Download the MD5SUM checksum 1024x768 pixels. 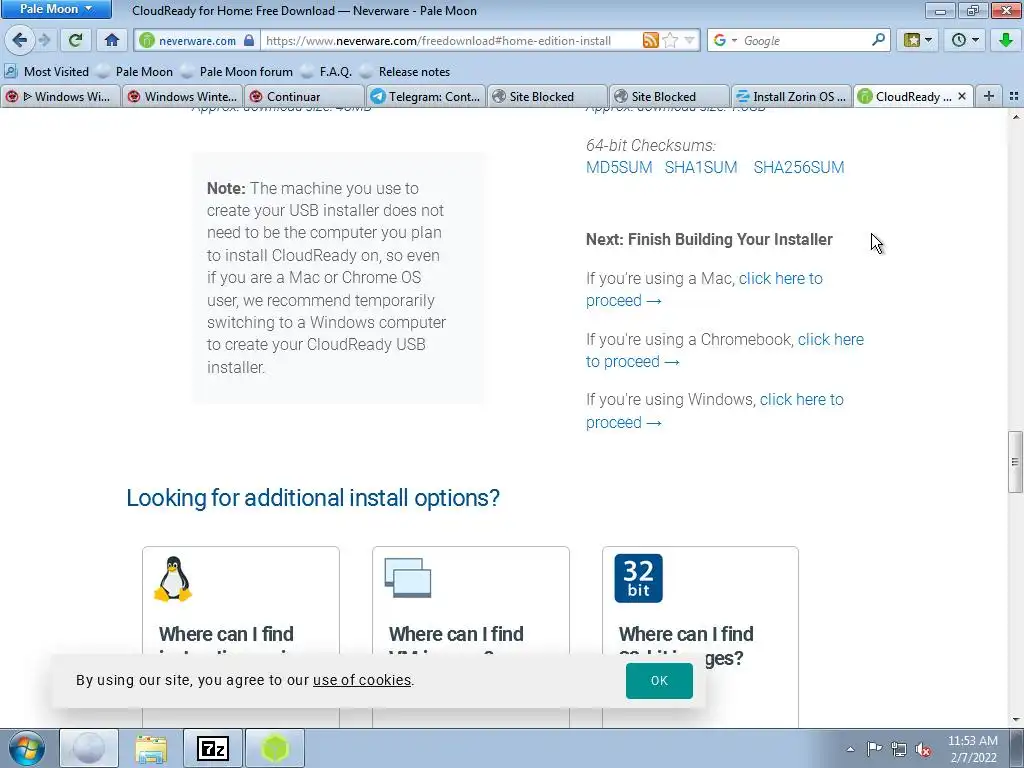pyautogui.click(x=619, y=167)
